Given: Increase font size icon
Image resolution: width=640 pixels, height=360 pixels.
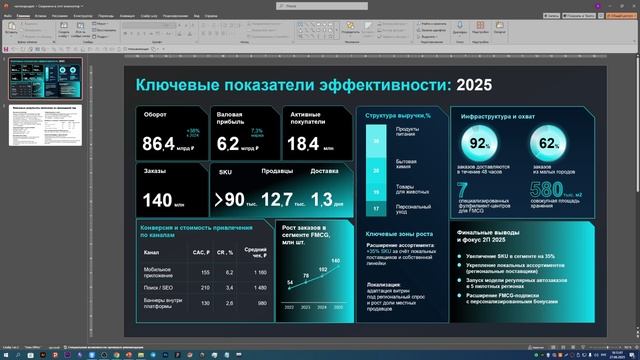Looking at the screenshot, I should pyautogui.click(x=180, y=25).
